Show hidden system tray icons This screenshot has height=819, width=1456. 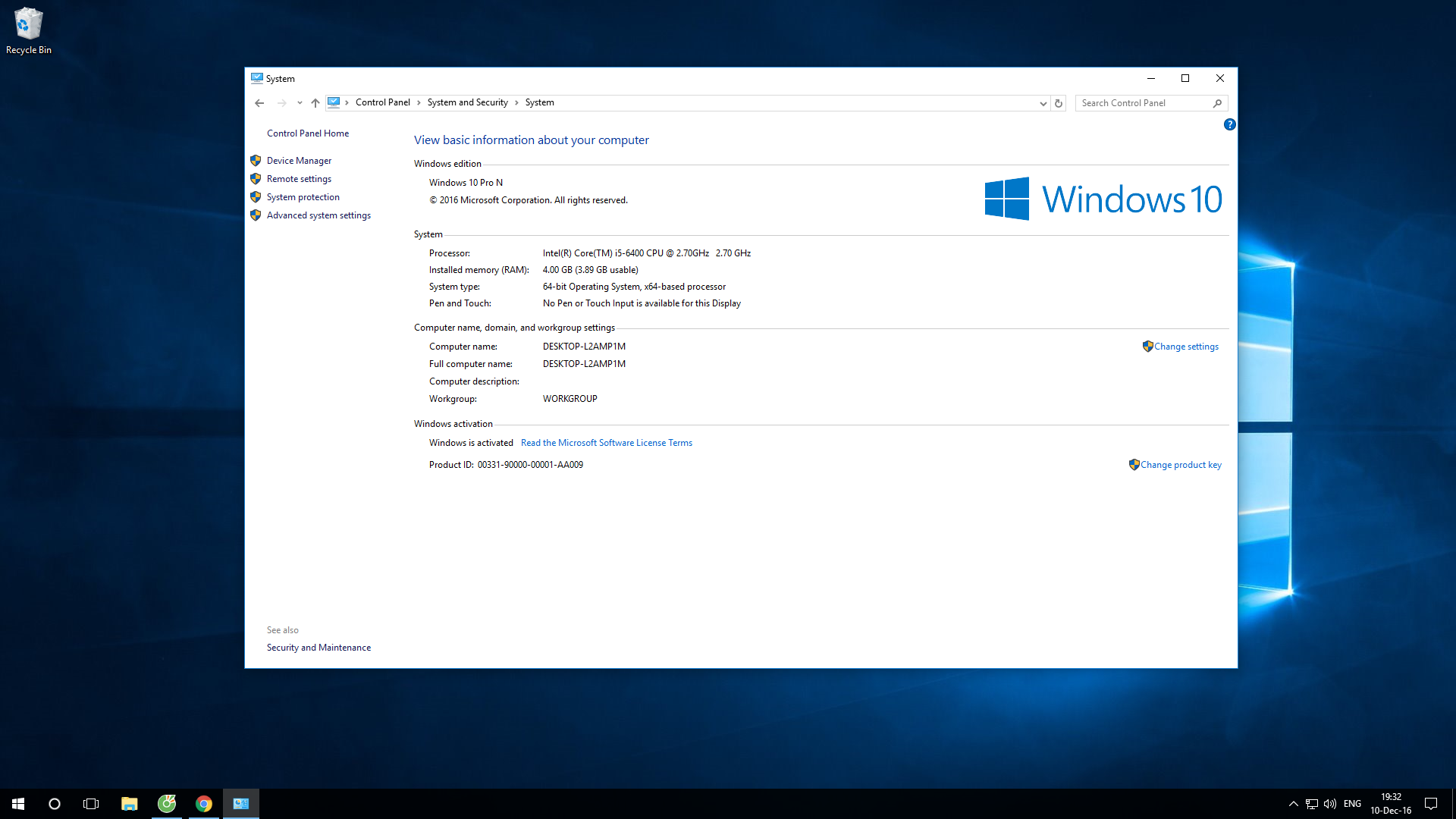coord(1293,804)
